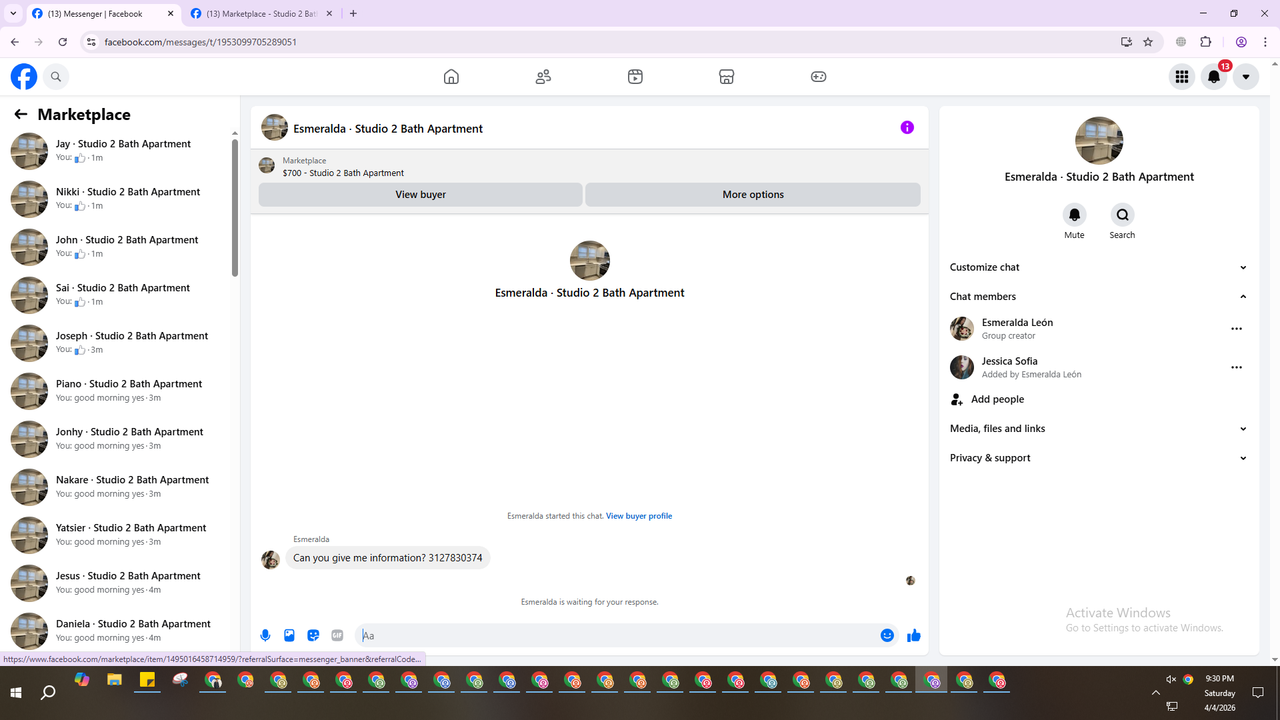Image resolution: width=1280 pixels, height=720 pixels.
Task: Open Yatsier's Studio 2 Bath Apartment chat
Action: pos(119,535)
